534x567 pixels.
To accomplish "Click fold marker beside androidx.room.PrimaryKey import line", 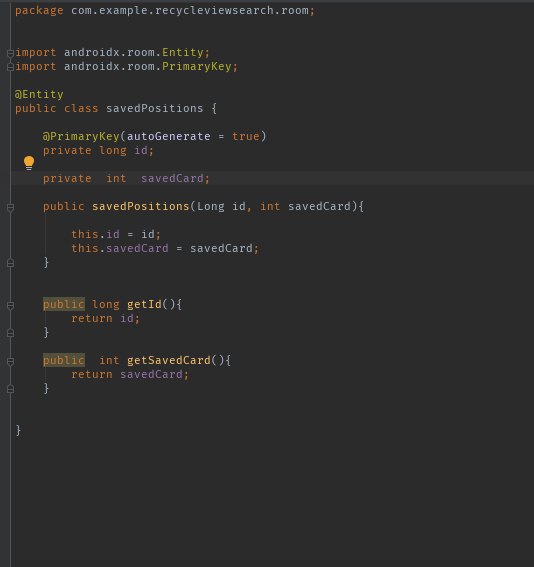I will [x=10, y=67].
